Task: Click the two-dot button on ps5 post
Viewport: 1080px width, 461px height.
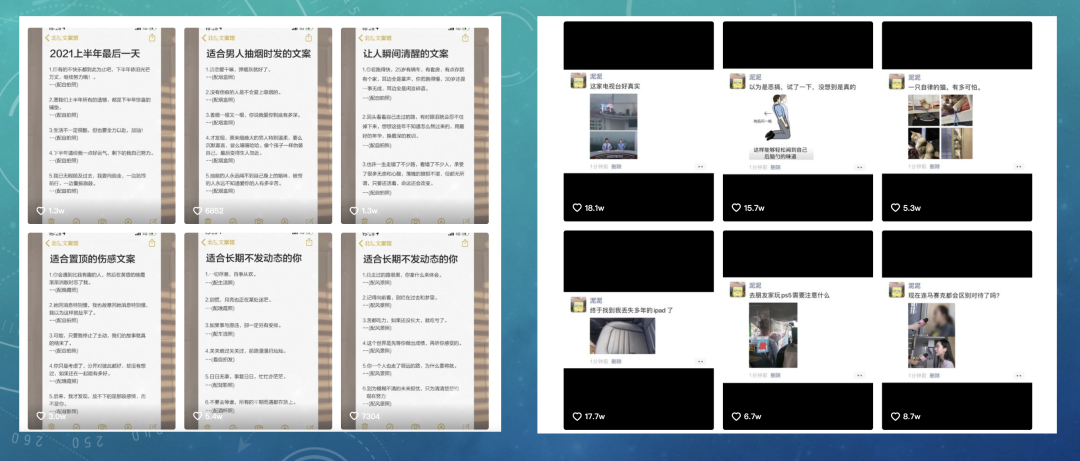Action: [x=860, y=375]
